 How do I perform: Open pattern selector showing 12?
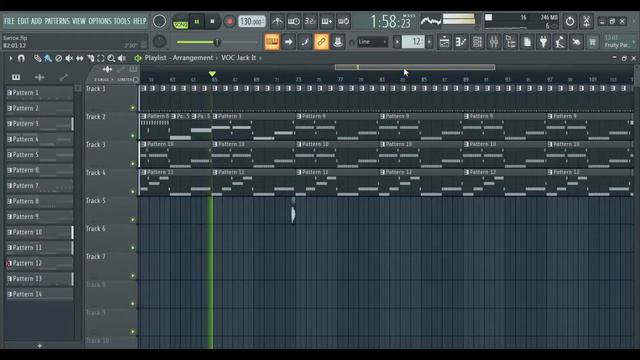point(413,42)
